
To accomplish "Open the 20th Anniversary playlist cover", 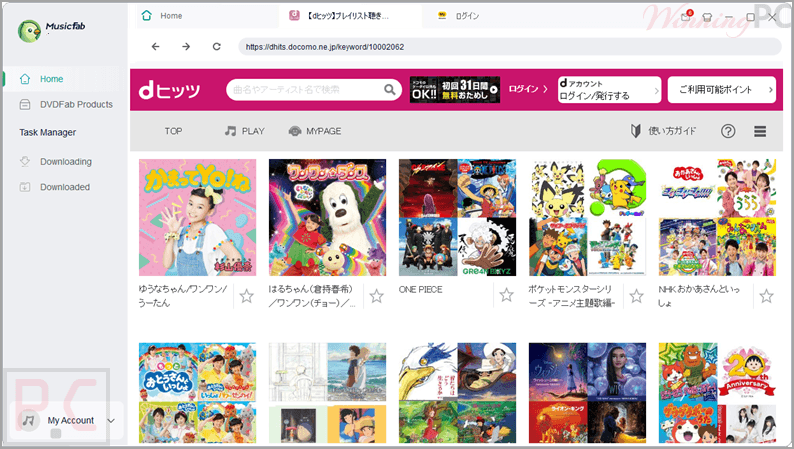I will [x=717, y=393].
